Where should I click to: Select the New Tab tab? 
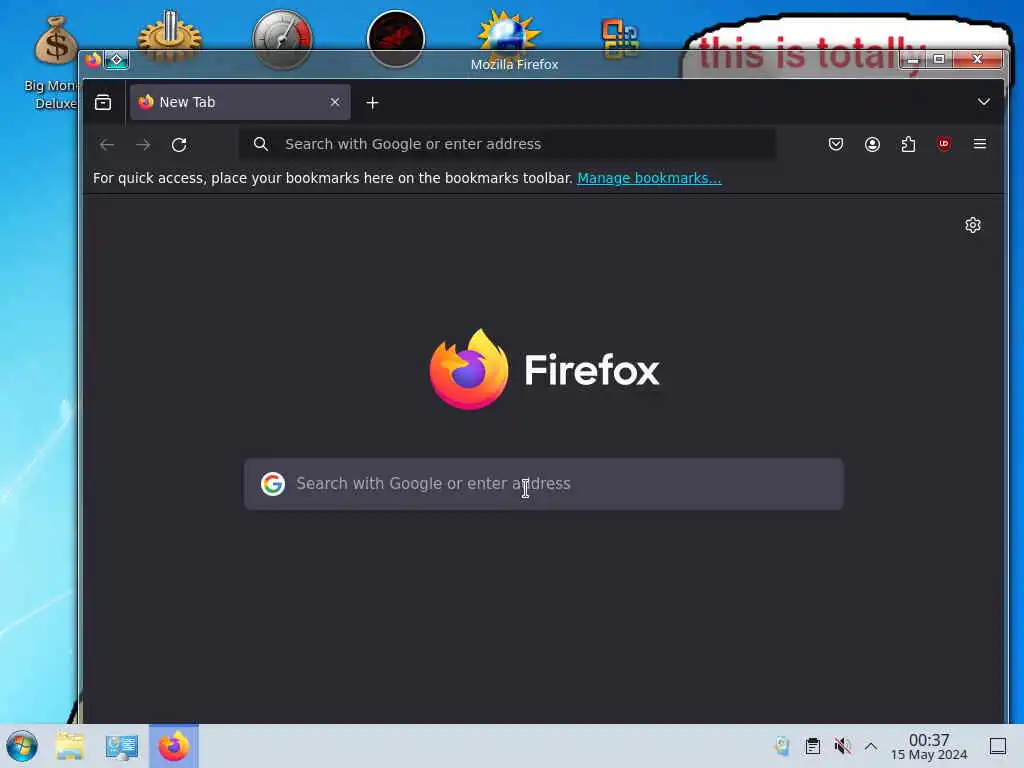tap(240, 103)
